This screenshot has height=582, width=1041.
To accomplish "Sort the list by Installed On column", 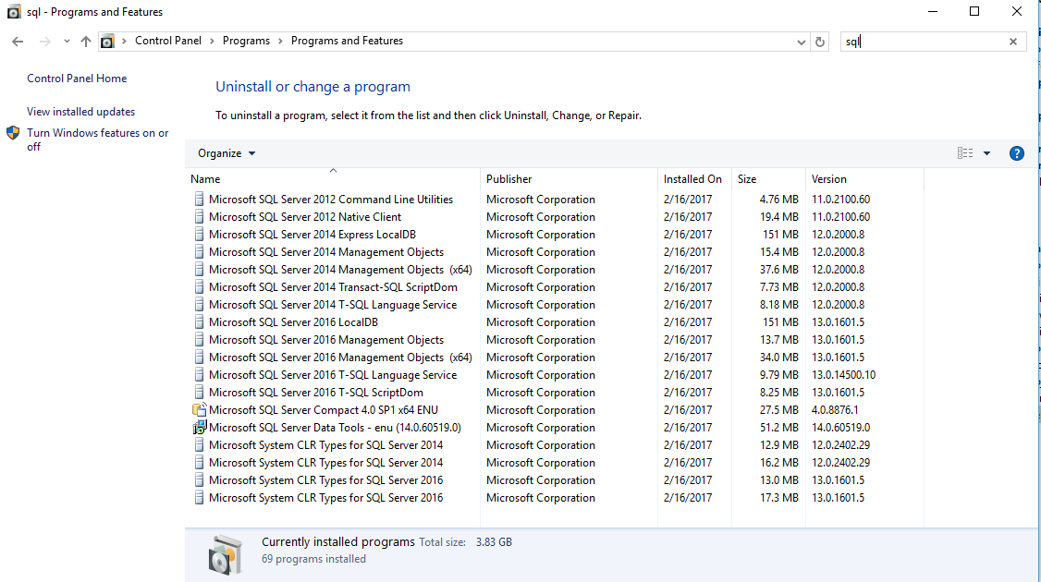I will point(692,179).
